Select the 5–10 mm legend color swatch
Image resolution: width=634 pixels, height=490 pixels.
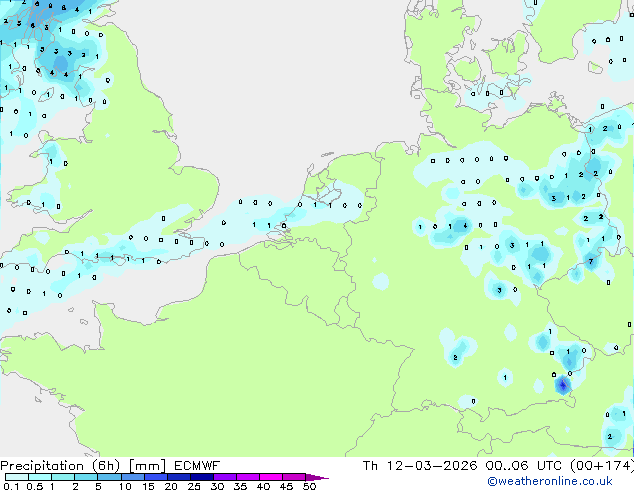tap(109, 477)
